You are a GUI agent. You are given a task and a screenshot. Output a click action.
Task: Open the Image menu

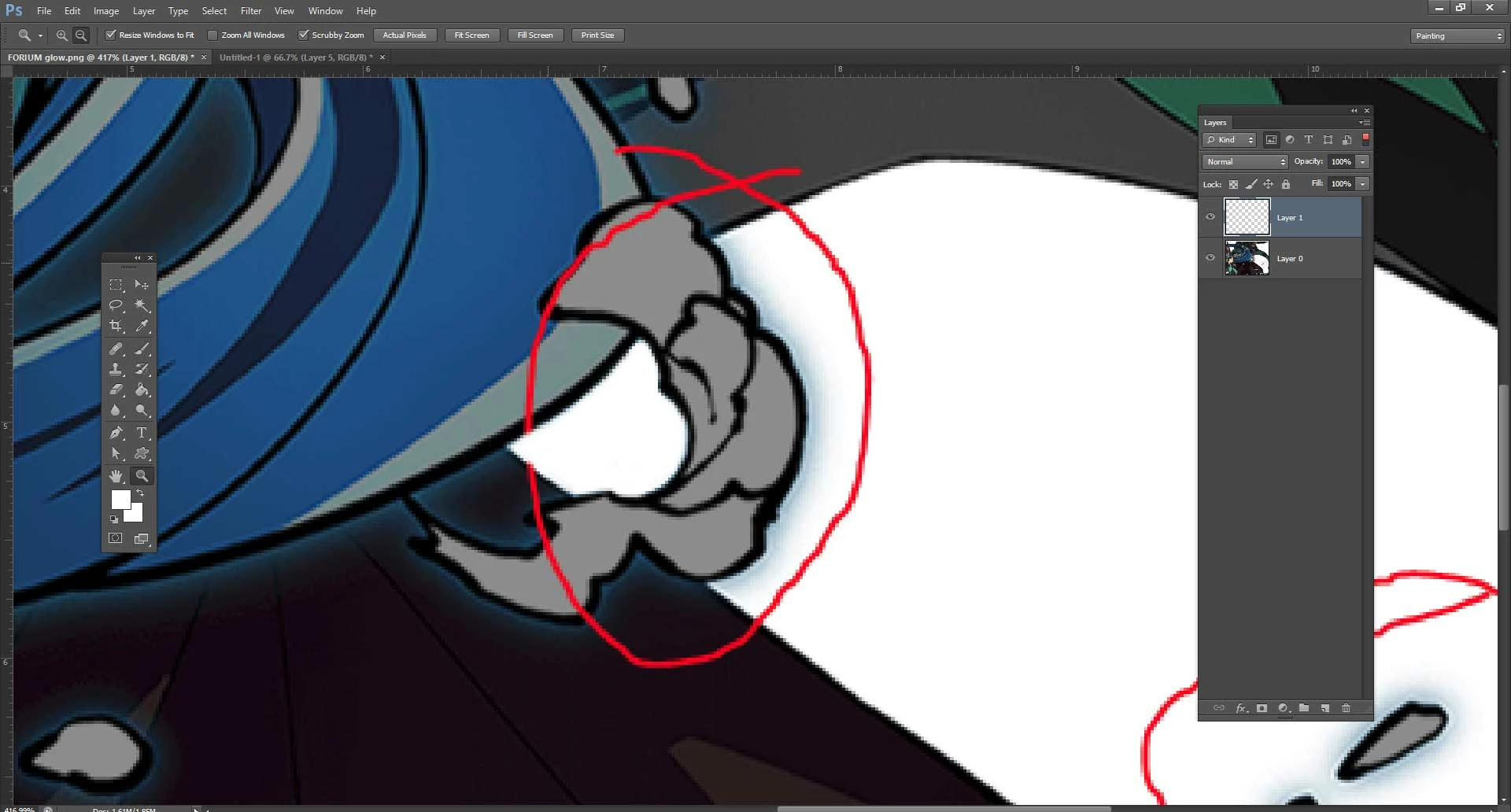[106, 11]
